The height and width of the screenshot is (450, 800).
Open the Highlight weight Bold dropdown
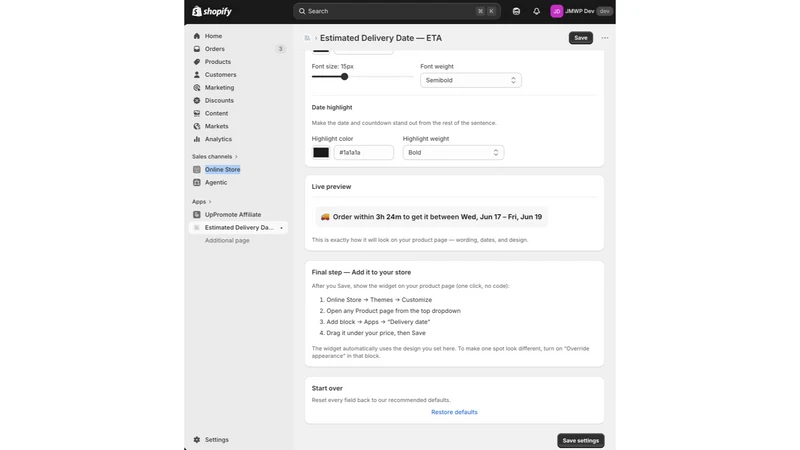click(x=453, y=153)
